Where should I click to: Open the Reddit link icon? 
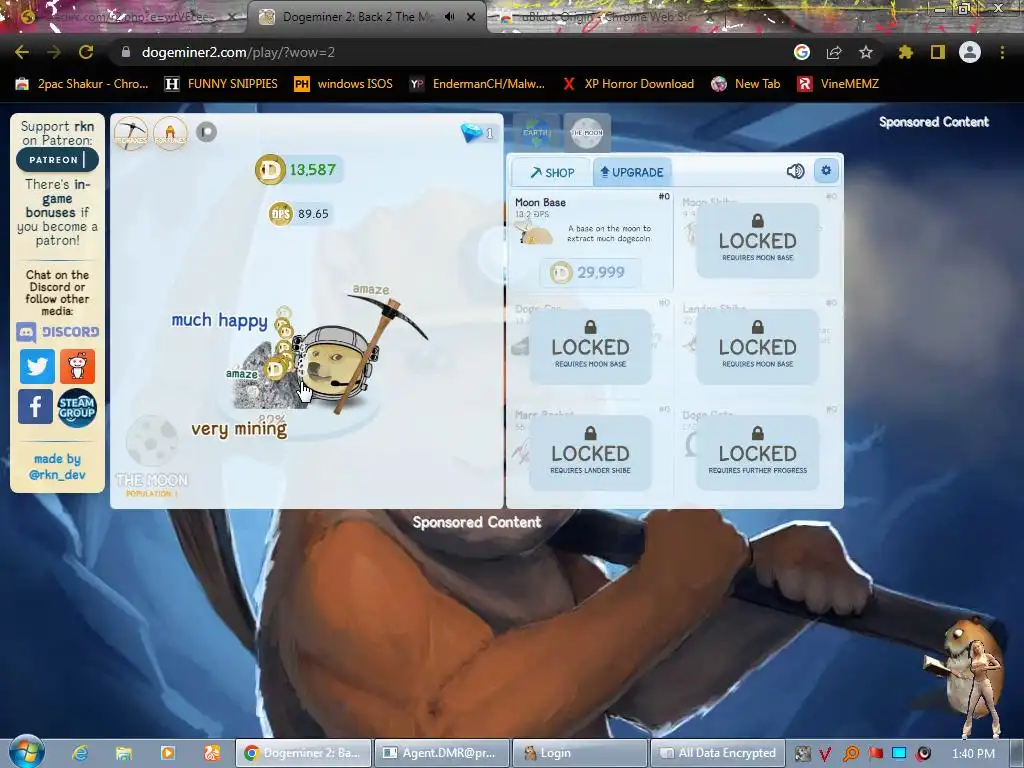[77, 366]
